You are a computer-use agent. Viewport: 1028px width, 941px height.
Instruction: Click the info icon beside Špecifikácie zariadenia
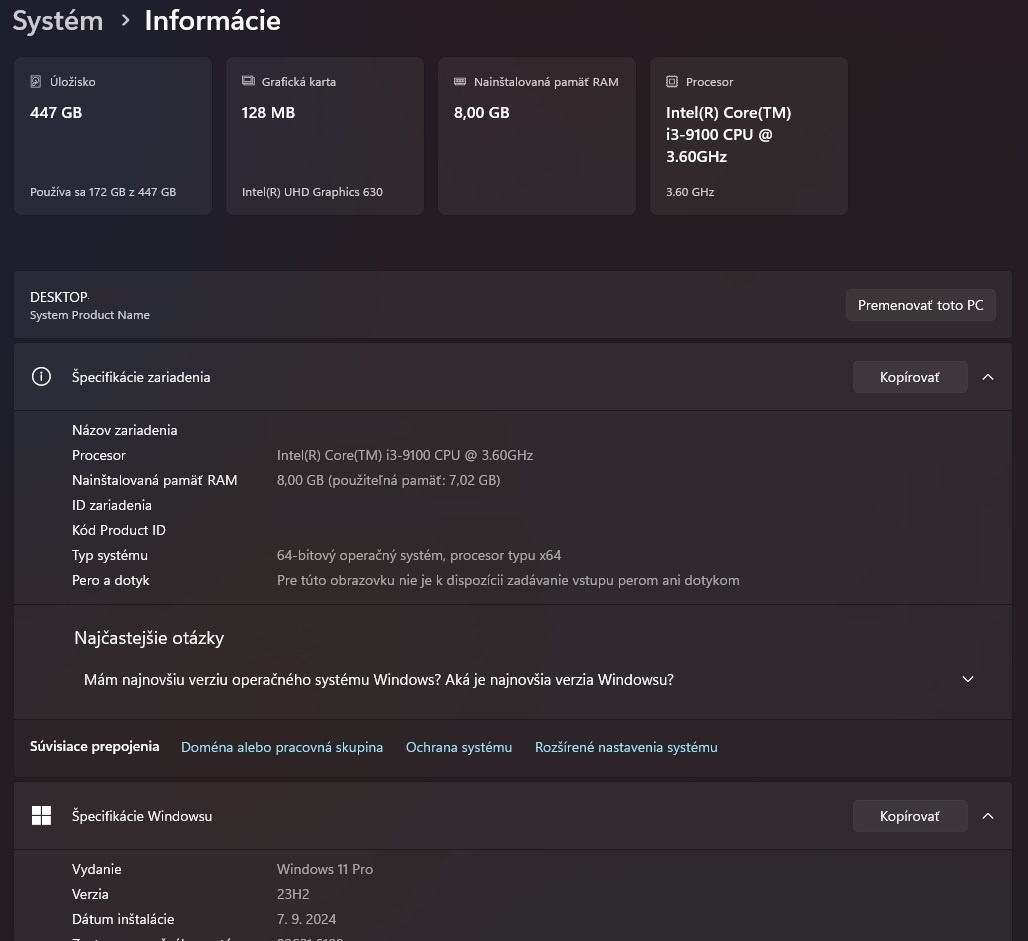[x=41, y=377]
